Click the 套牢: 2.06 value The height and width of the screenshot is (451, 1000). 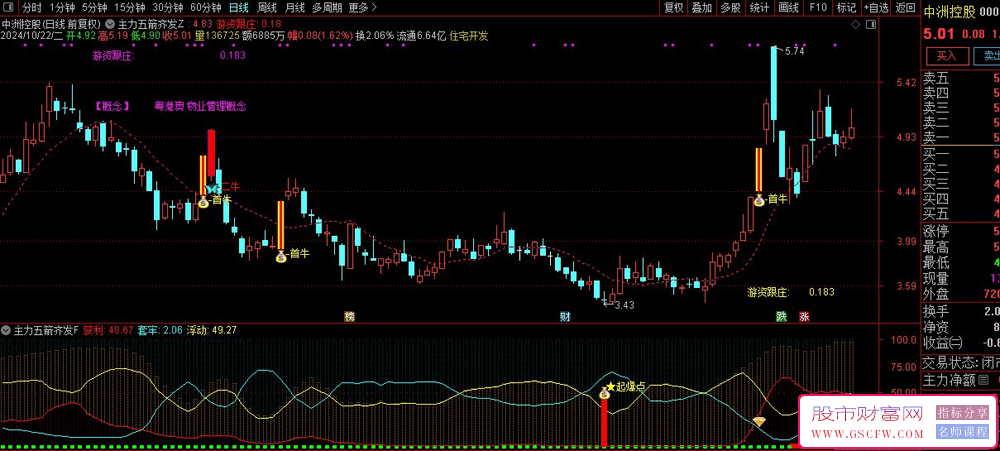(160, 330)
